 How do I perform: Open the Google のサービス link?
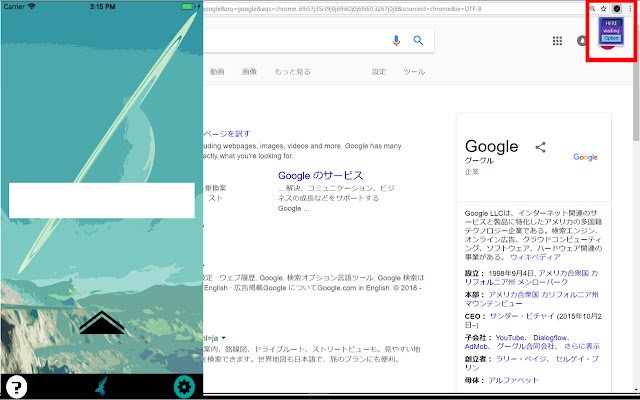320,176
